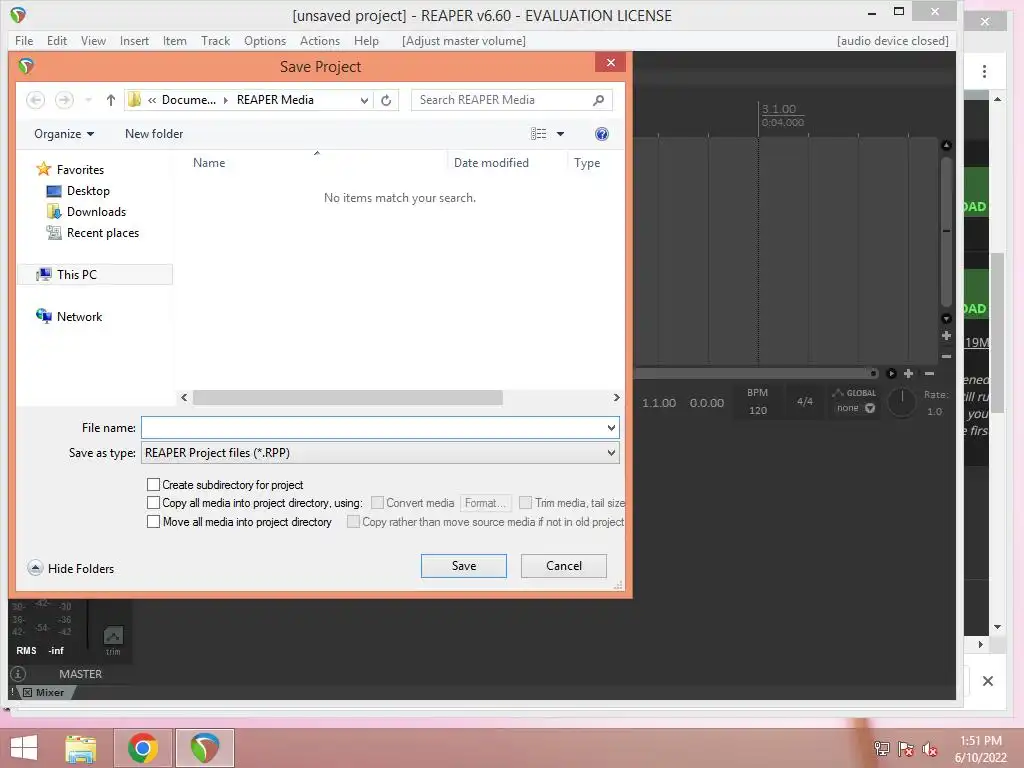
Task: Open File Explorer from taskbar
Action: click(x=81, y=748)
